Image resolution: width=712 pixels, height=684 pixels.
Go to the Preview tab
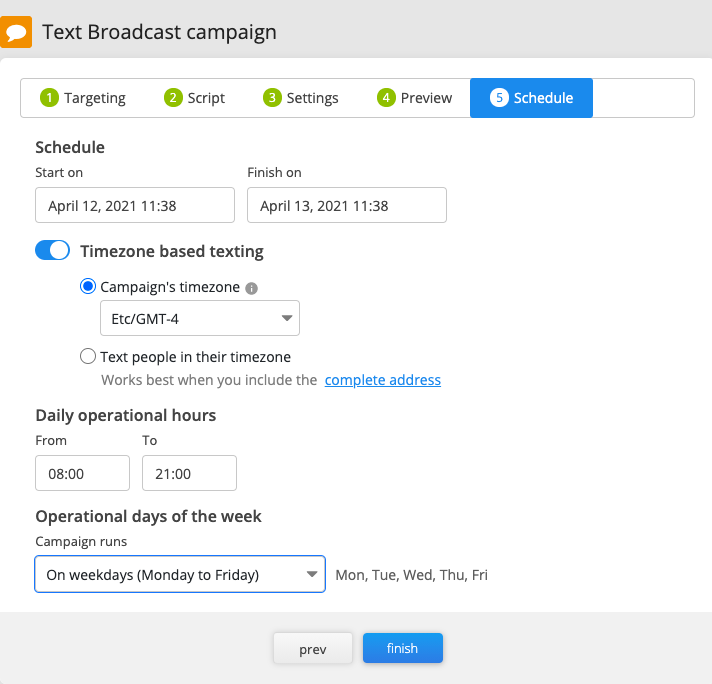415,98
